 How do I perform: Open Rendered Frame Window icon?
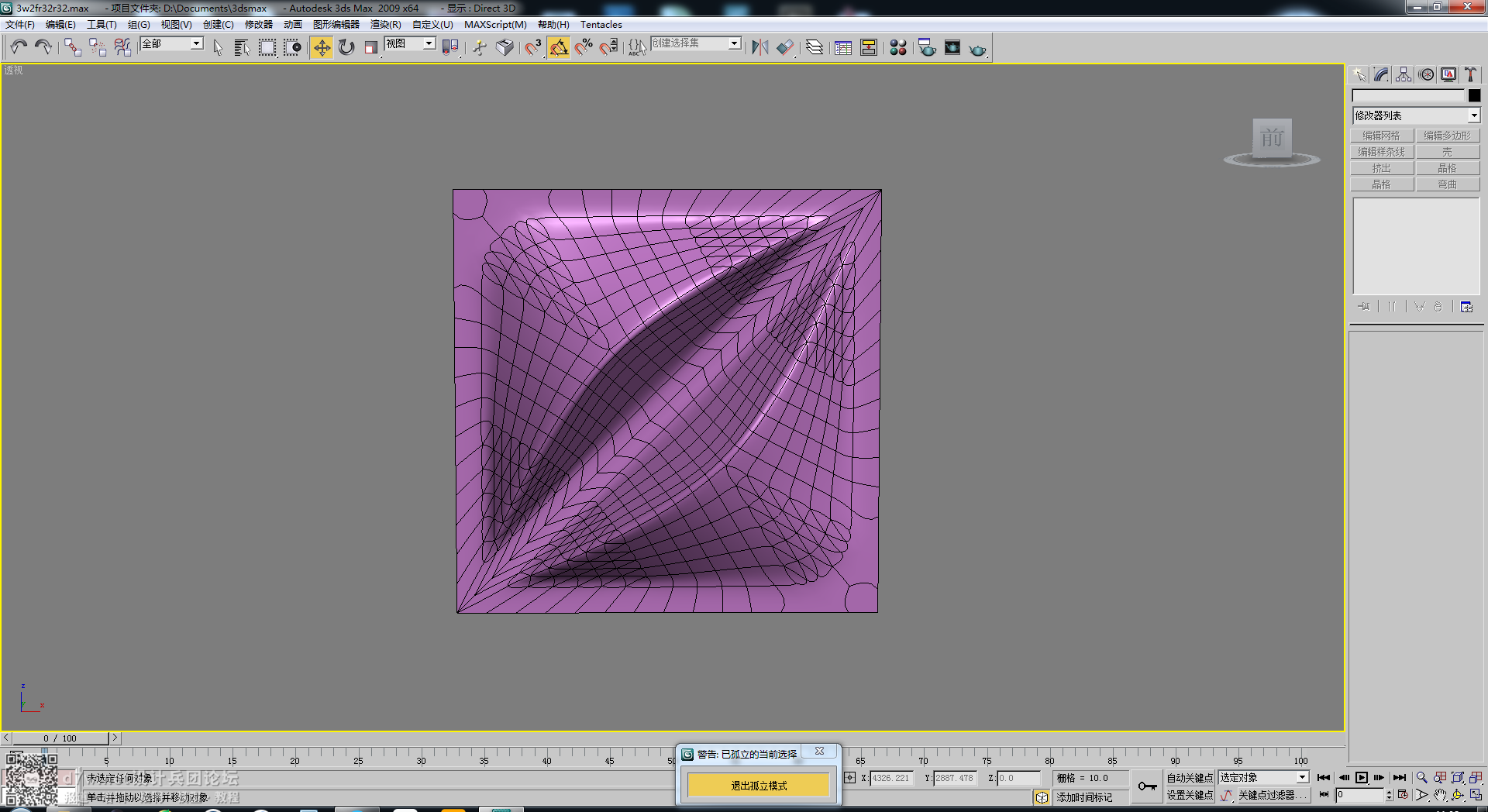(952, 47)
